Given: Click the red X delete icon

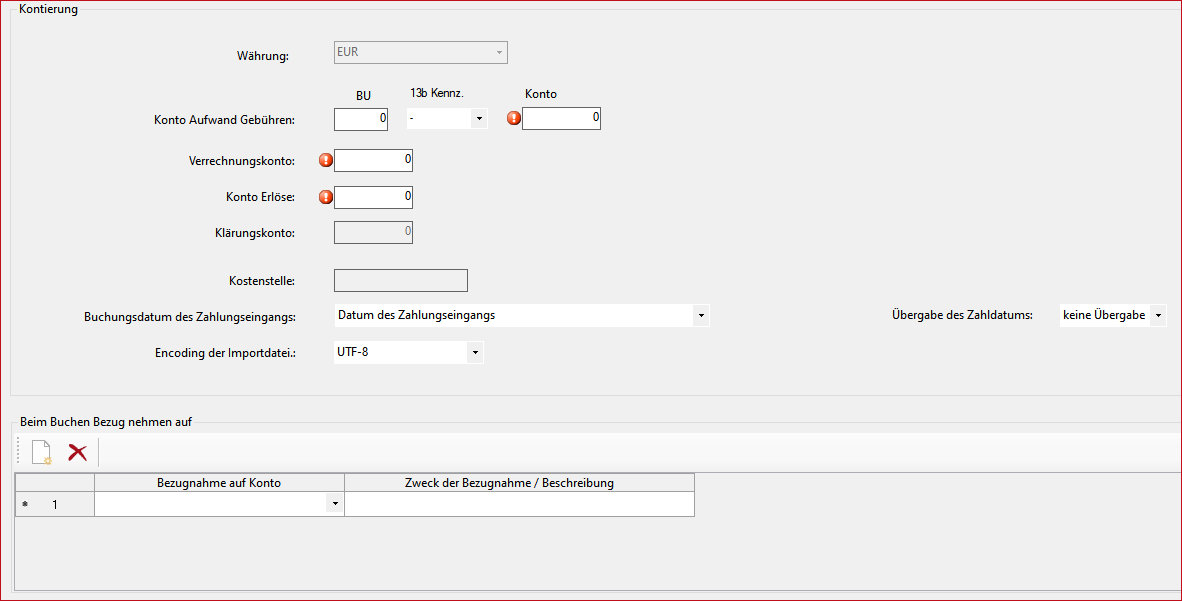Looking at the screenshot, I should [77, 453].
